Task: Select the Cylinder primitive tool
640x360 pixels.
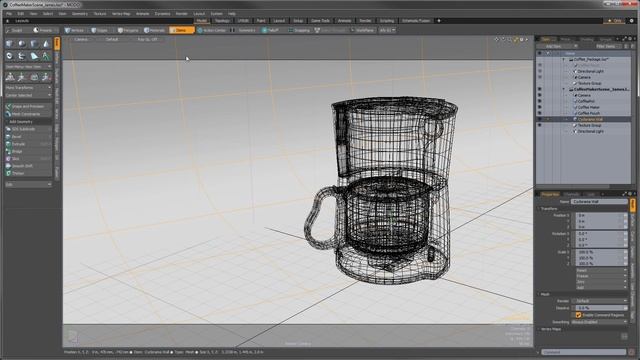Action: point(34,44)
